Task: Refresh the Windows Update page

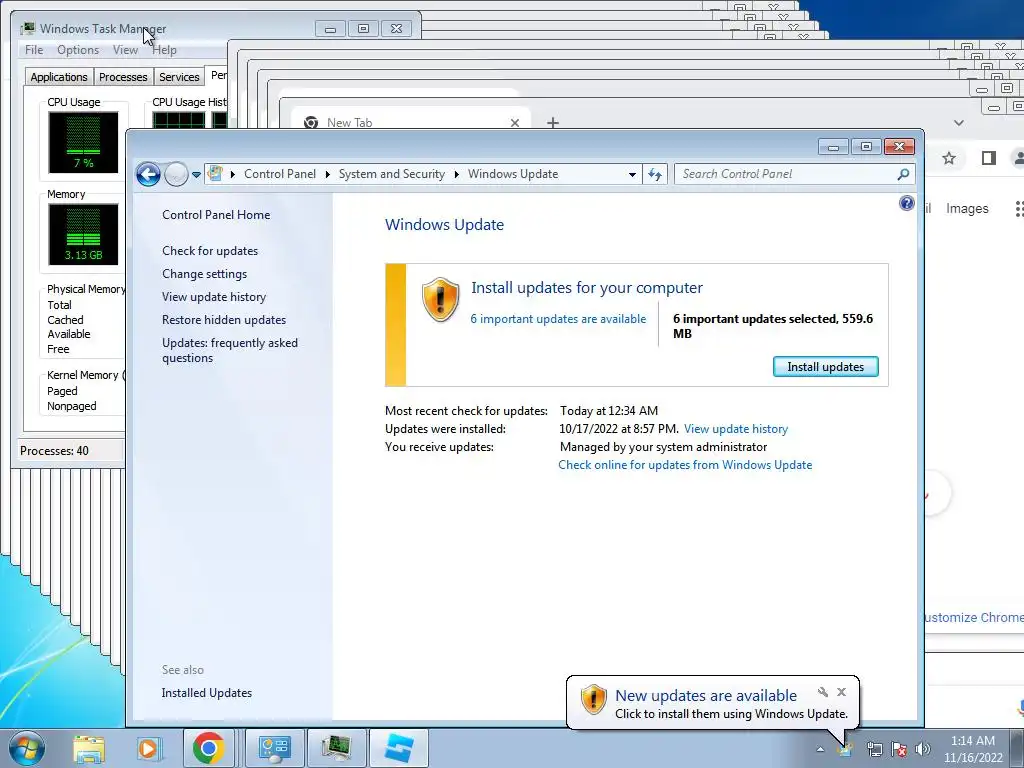Action: pyautogui.click(x=655, y=174)
